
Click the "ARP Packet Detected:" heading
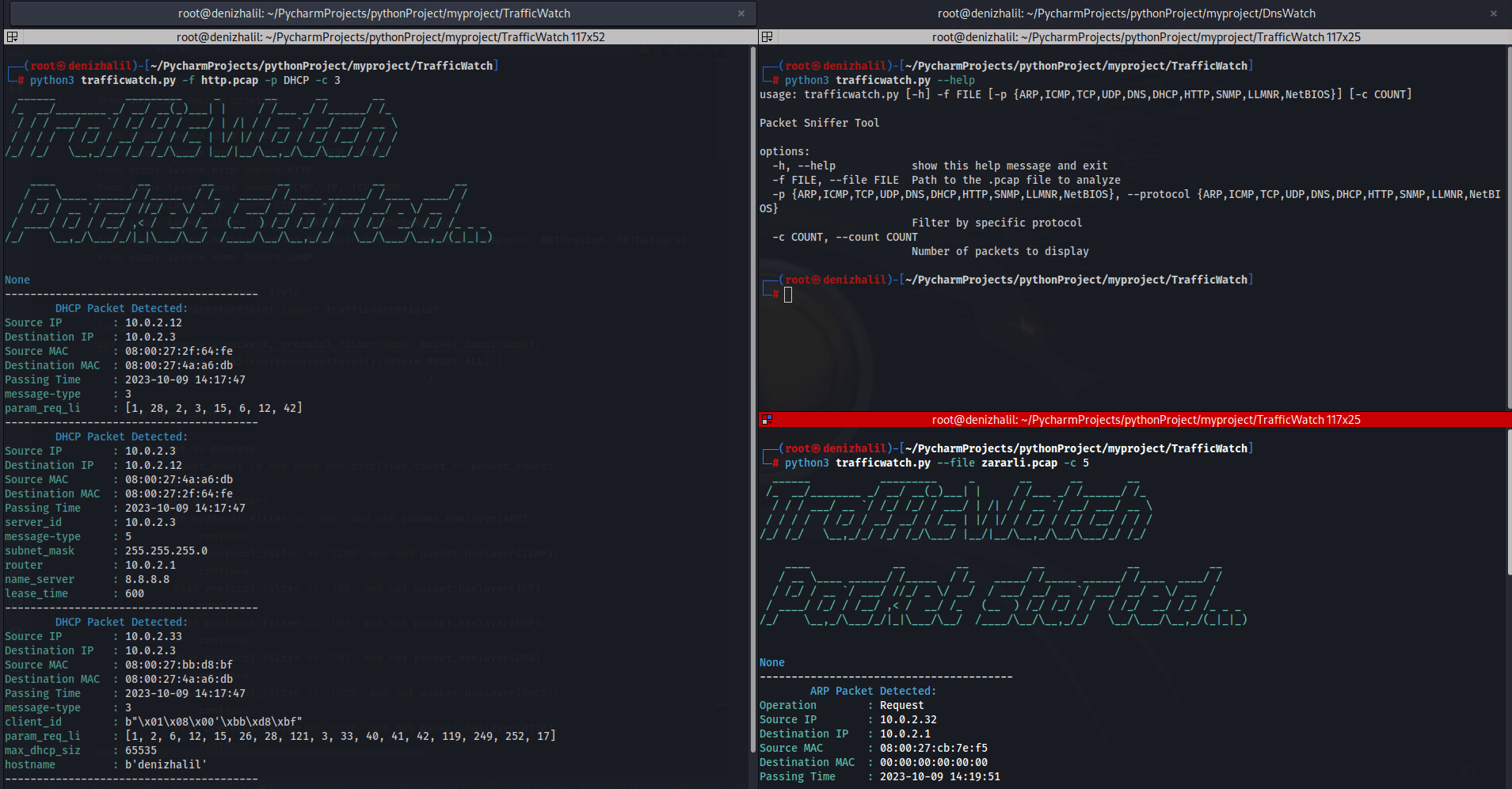coord(873,691)
